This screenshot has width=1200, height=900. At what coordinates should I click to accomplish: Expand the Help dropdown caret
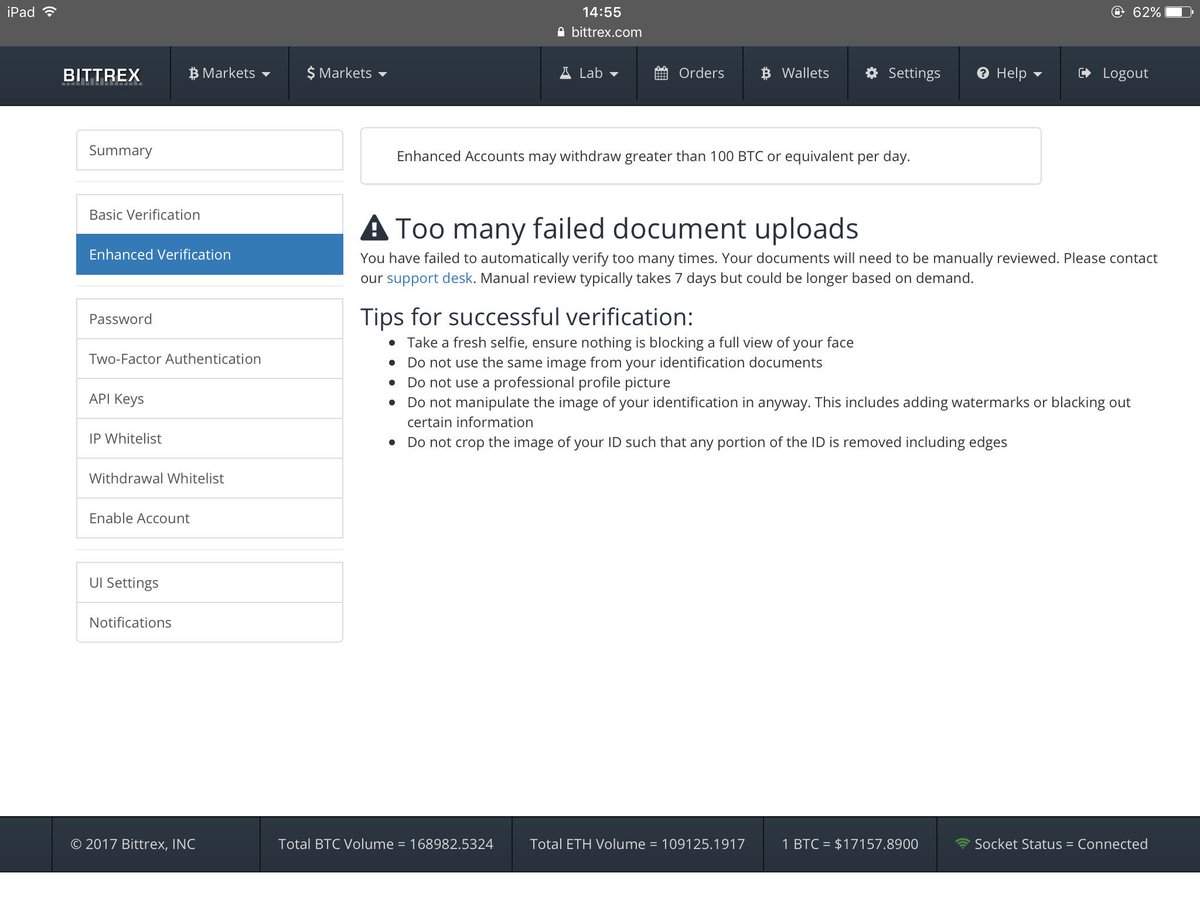1038,74
